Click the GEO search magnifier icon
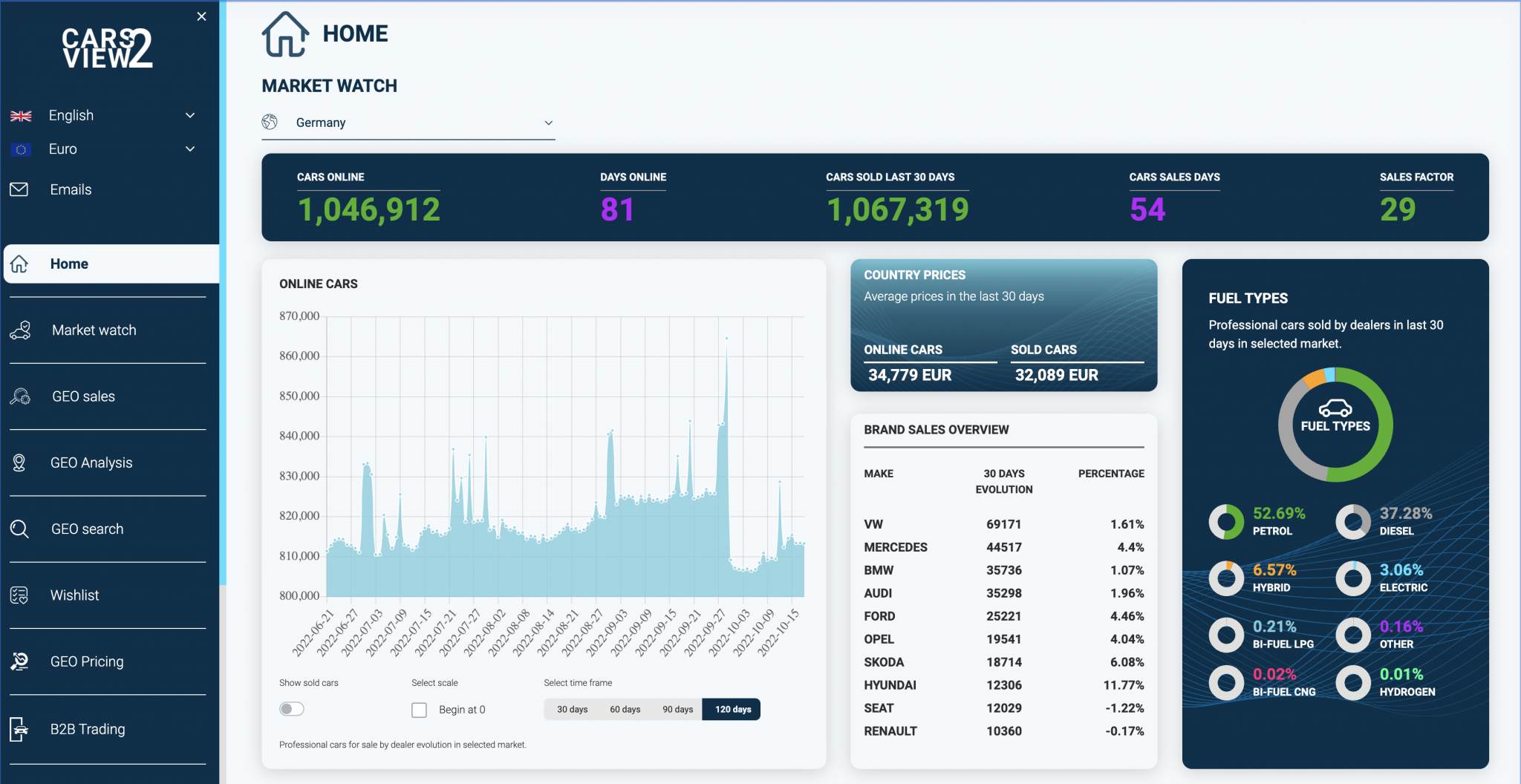Screen dimensions: 1521x784 [x=19, y=529]
